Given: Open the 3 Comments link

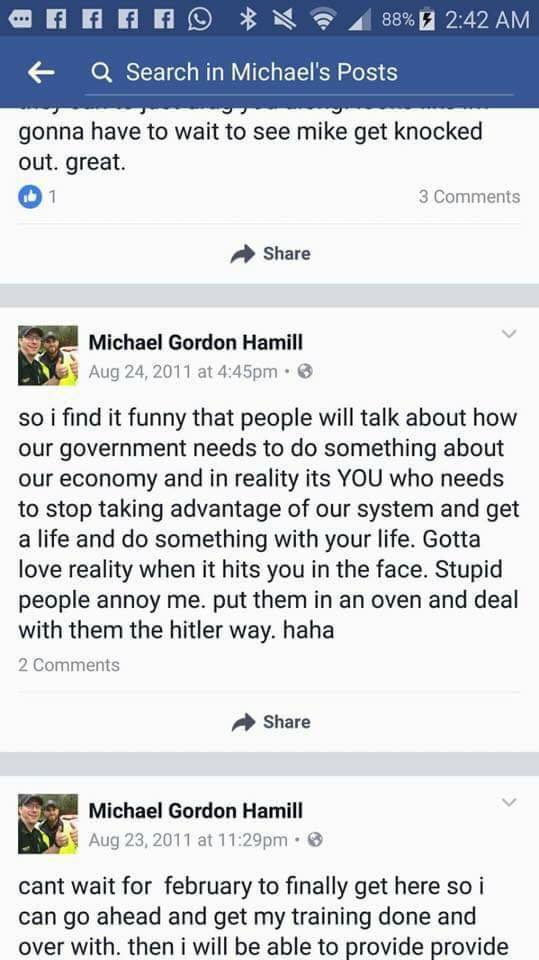Looking at the screenshot, I should [469, 197].
